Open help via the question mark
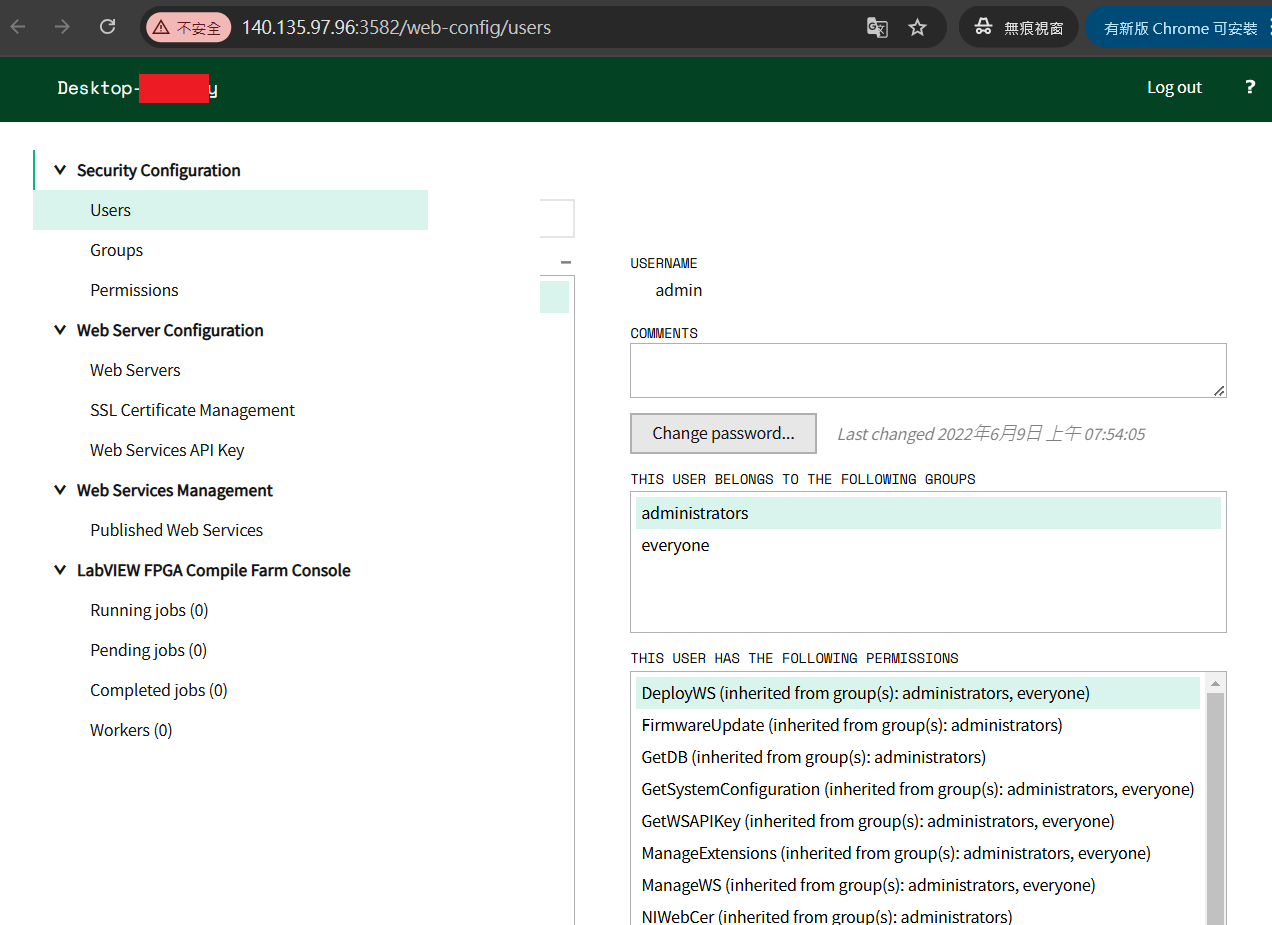Screen dimensions: 1272x925 1250,87
